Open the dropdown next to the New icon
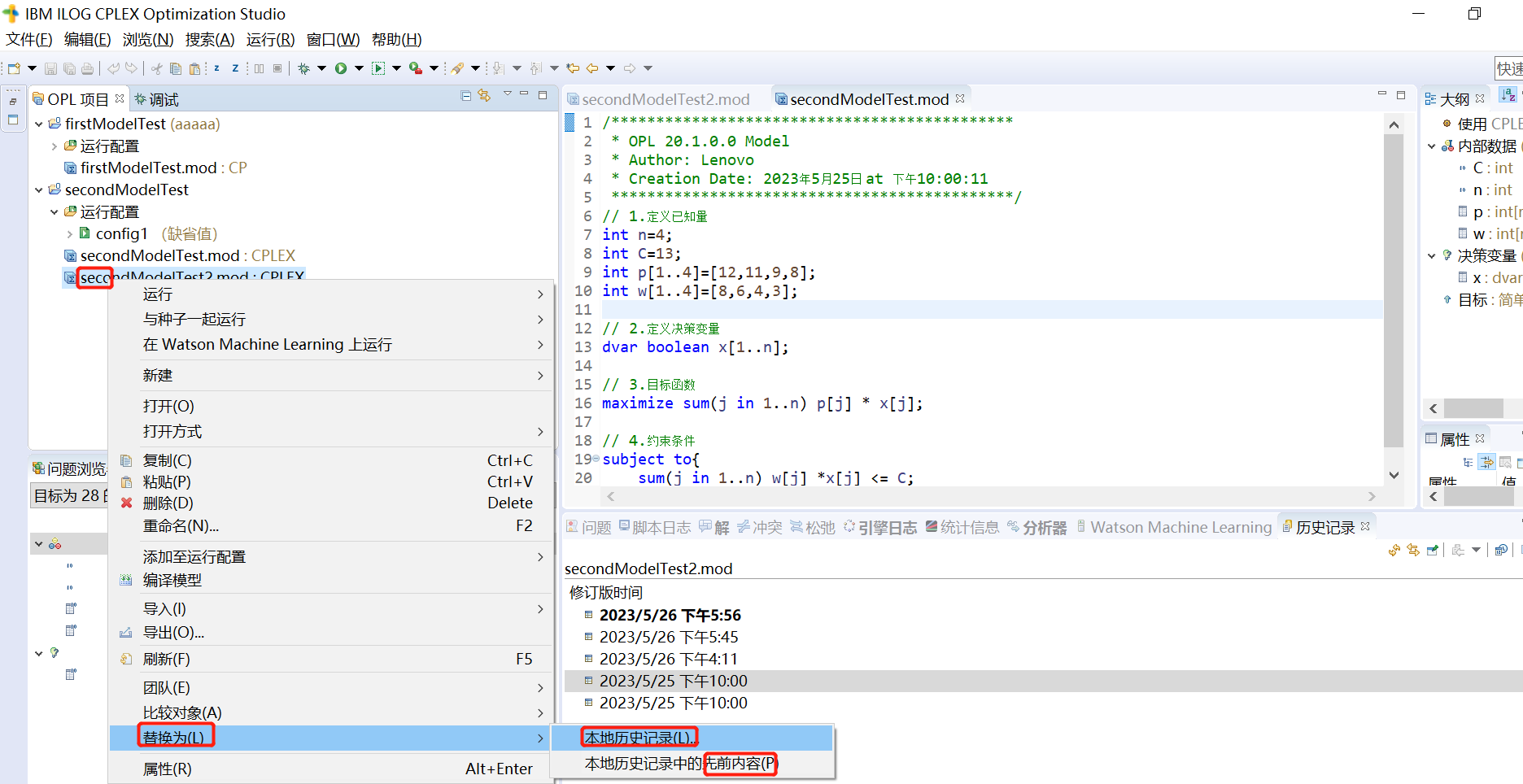The image size is (1523, 784). 32,68
